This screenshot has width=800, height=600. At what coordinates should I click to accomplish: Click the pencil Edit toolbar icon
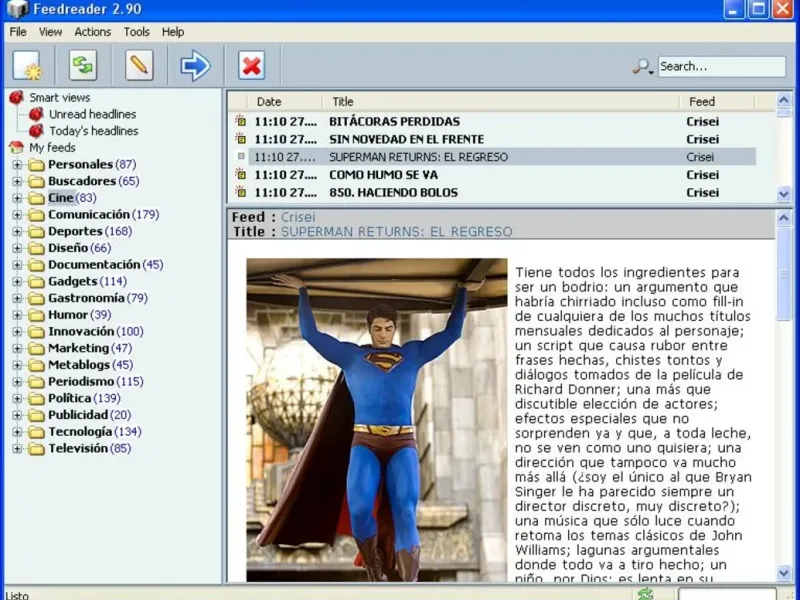click(139, 65)
